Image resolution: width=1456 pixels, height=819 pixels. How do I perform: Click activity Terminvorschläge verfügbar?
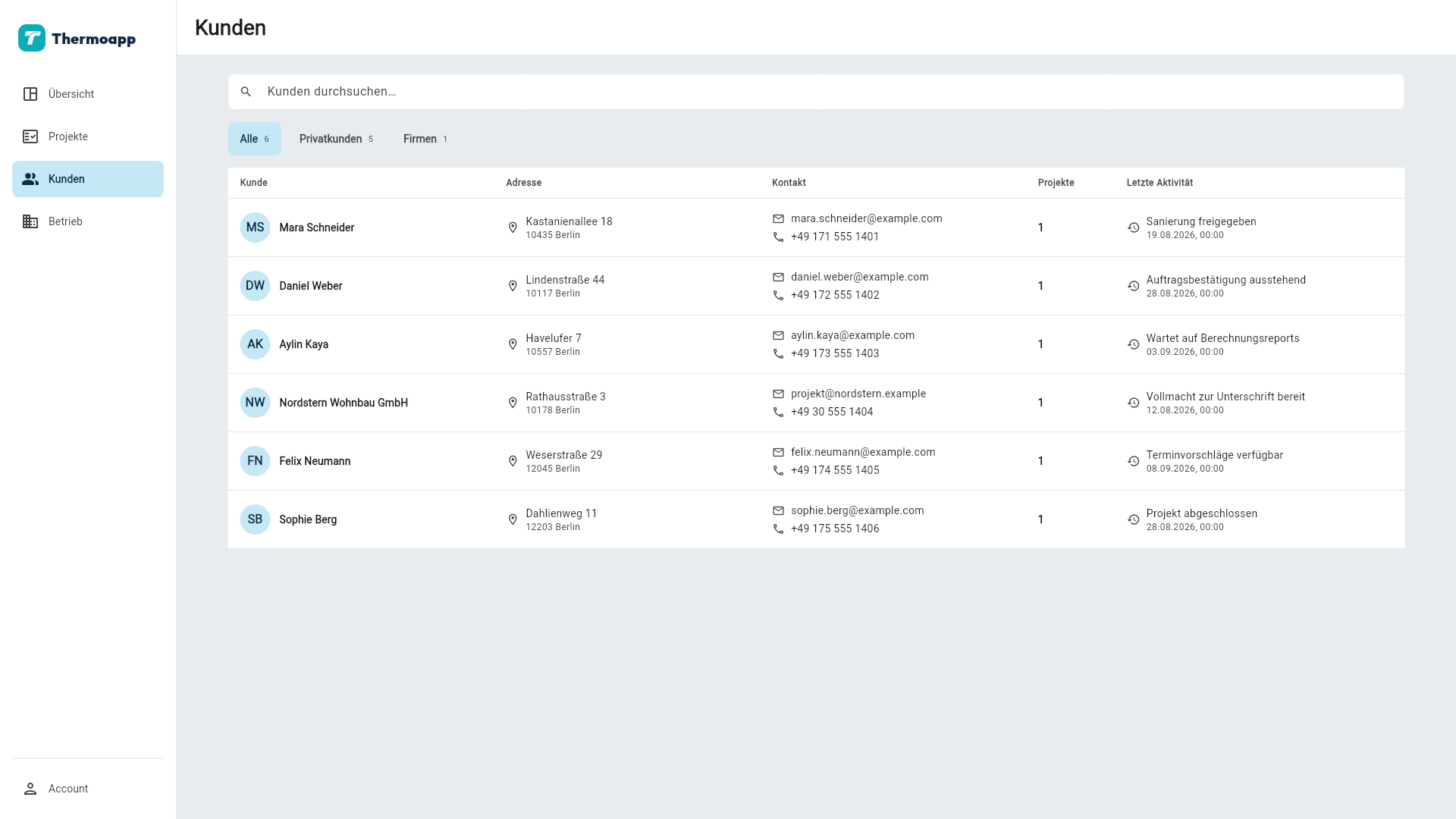coord(1215,455)
